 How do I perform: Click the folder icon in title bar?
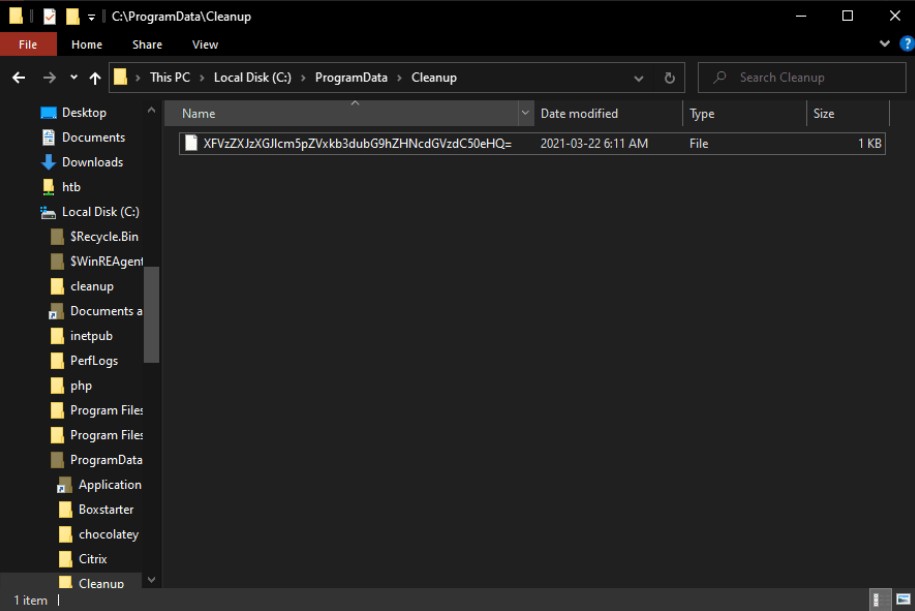click(x=16, y=16)
